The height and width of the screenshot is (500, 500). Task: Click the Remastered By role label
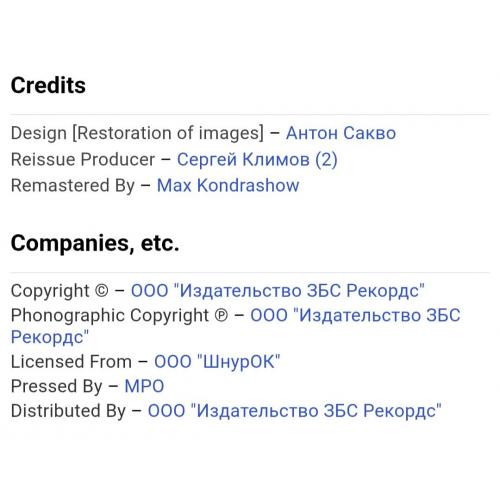[73, 186]
